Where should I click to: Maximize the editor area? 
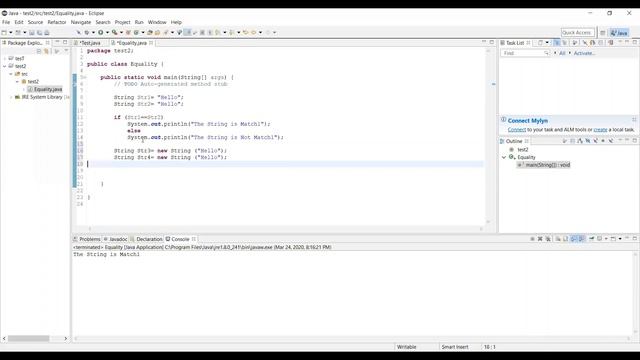(x=491, y=42)
